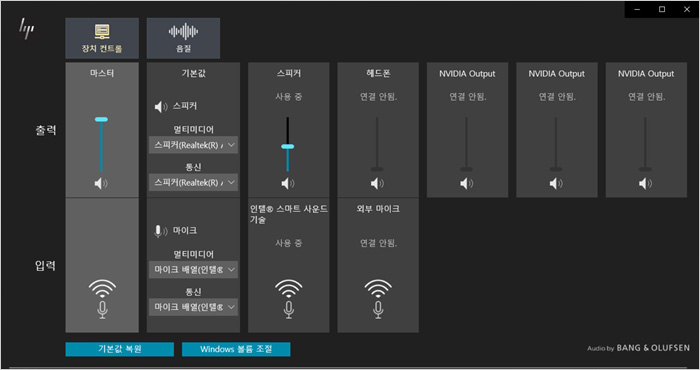Image resolution: width=700 pixels, height=370 pixels.
Task: Mute the middle NVIDIA Output speaker
Action: pyautogui.click(x=556, y=183)
